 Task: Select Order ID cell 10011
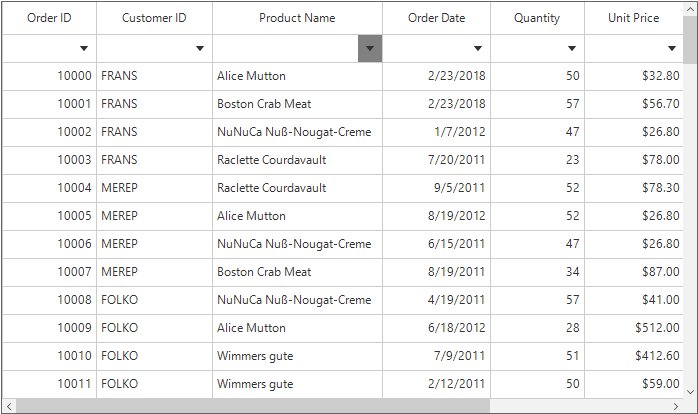point(49,385)
